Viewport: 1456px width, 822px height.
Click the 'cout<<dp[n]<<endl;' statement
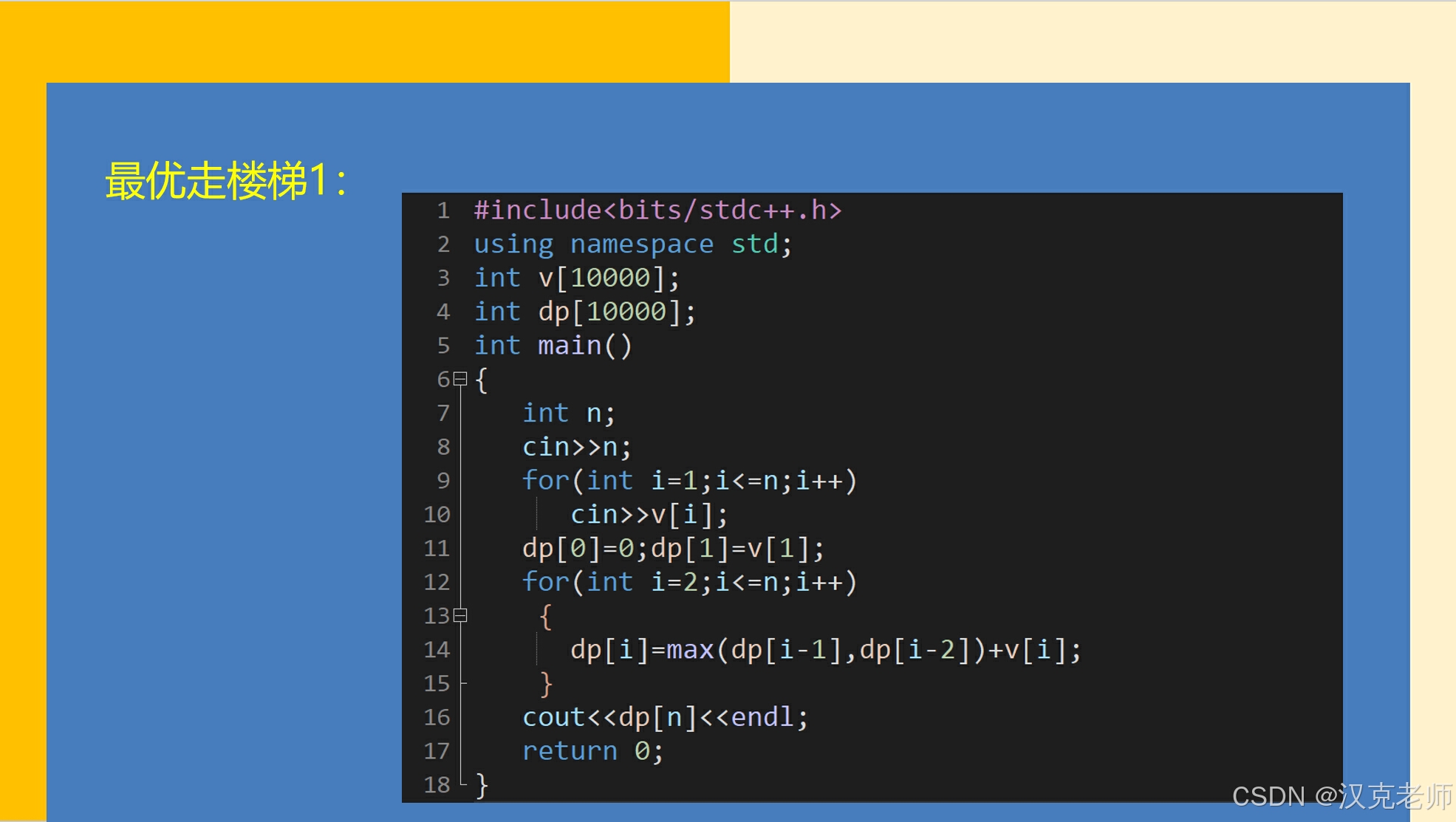665,717
